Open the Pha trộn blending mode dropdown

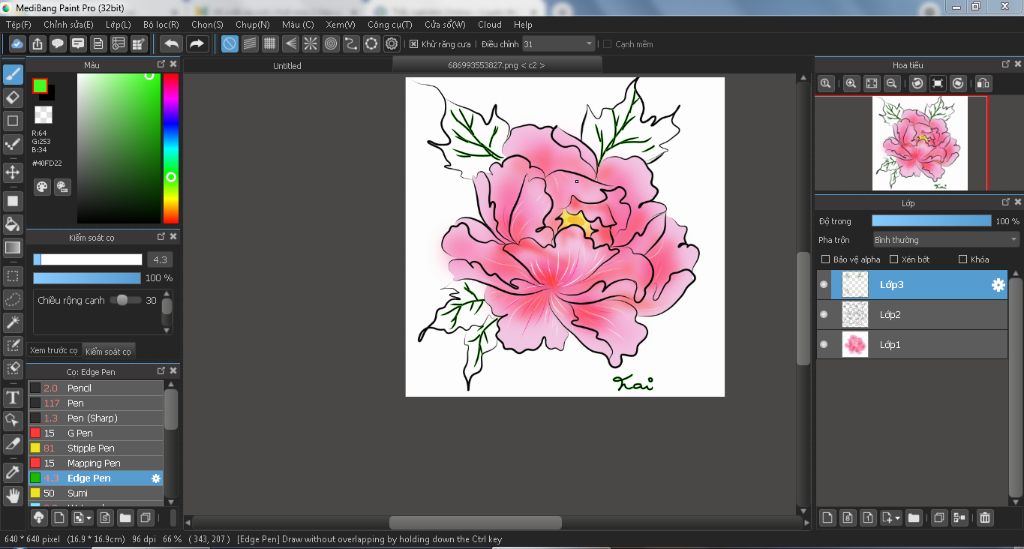[x=946, y=240]
